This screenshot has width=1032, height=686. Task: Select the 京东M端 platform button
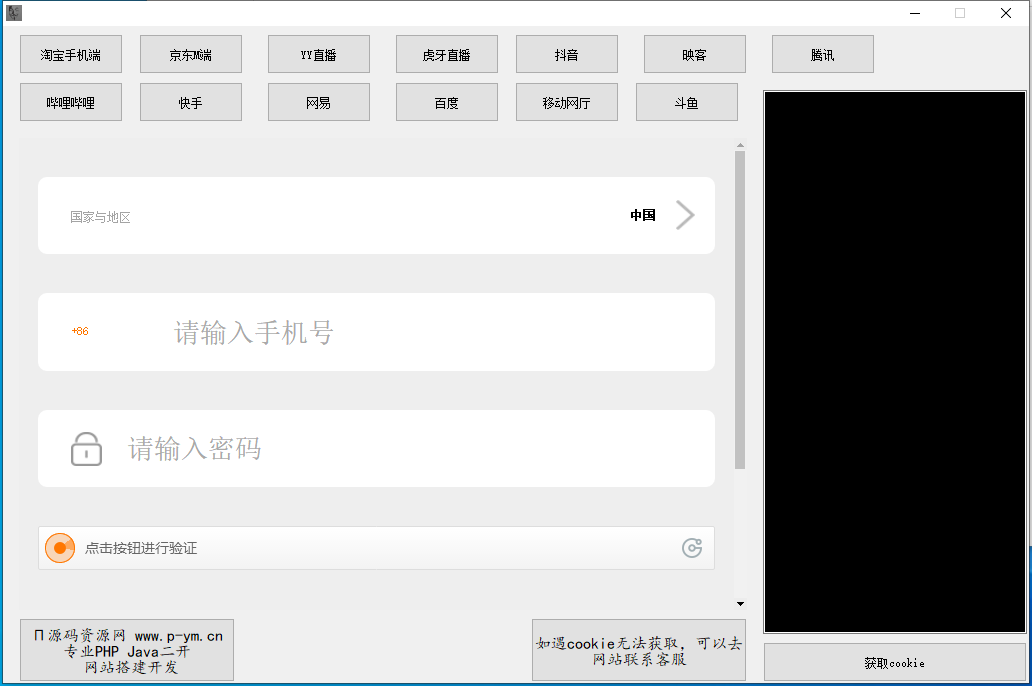(191, 54)
